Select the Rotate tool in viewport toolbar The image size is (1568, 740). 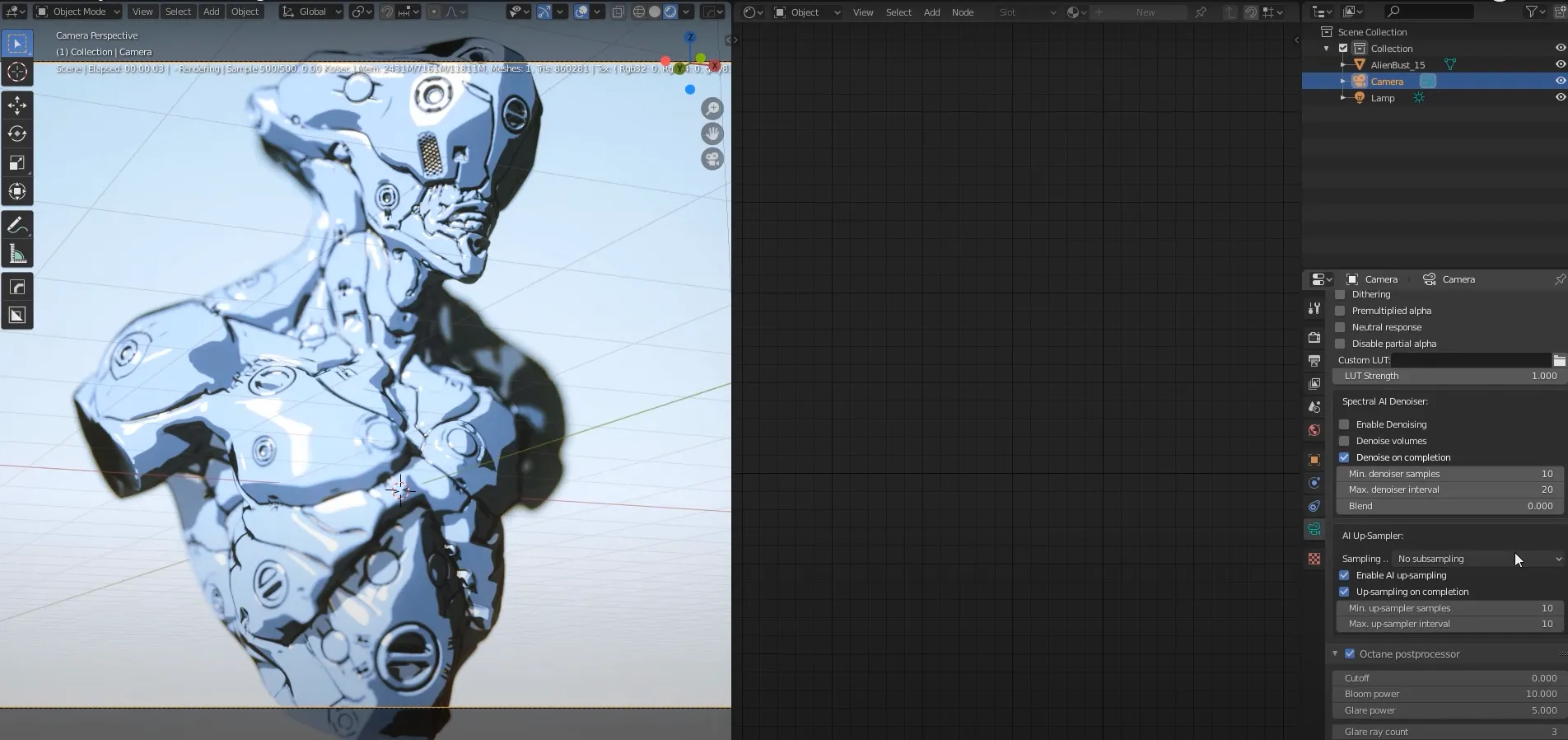[17, 133]
